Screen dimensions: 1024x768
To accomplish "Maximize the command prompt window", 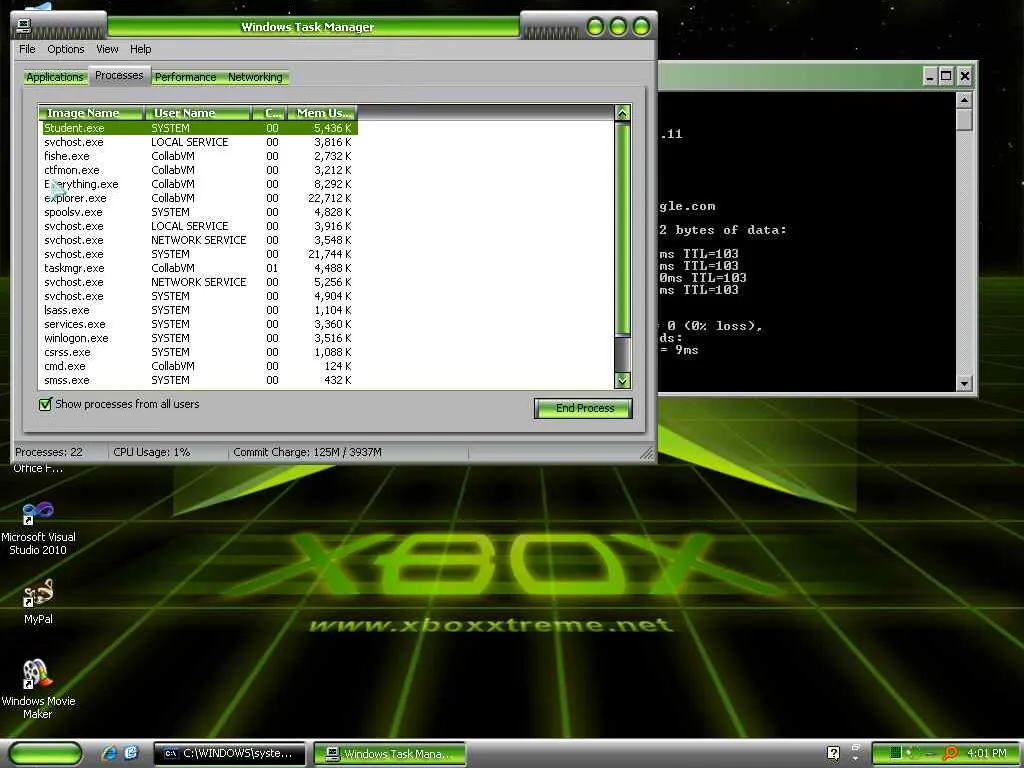I will pos(946,76).
